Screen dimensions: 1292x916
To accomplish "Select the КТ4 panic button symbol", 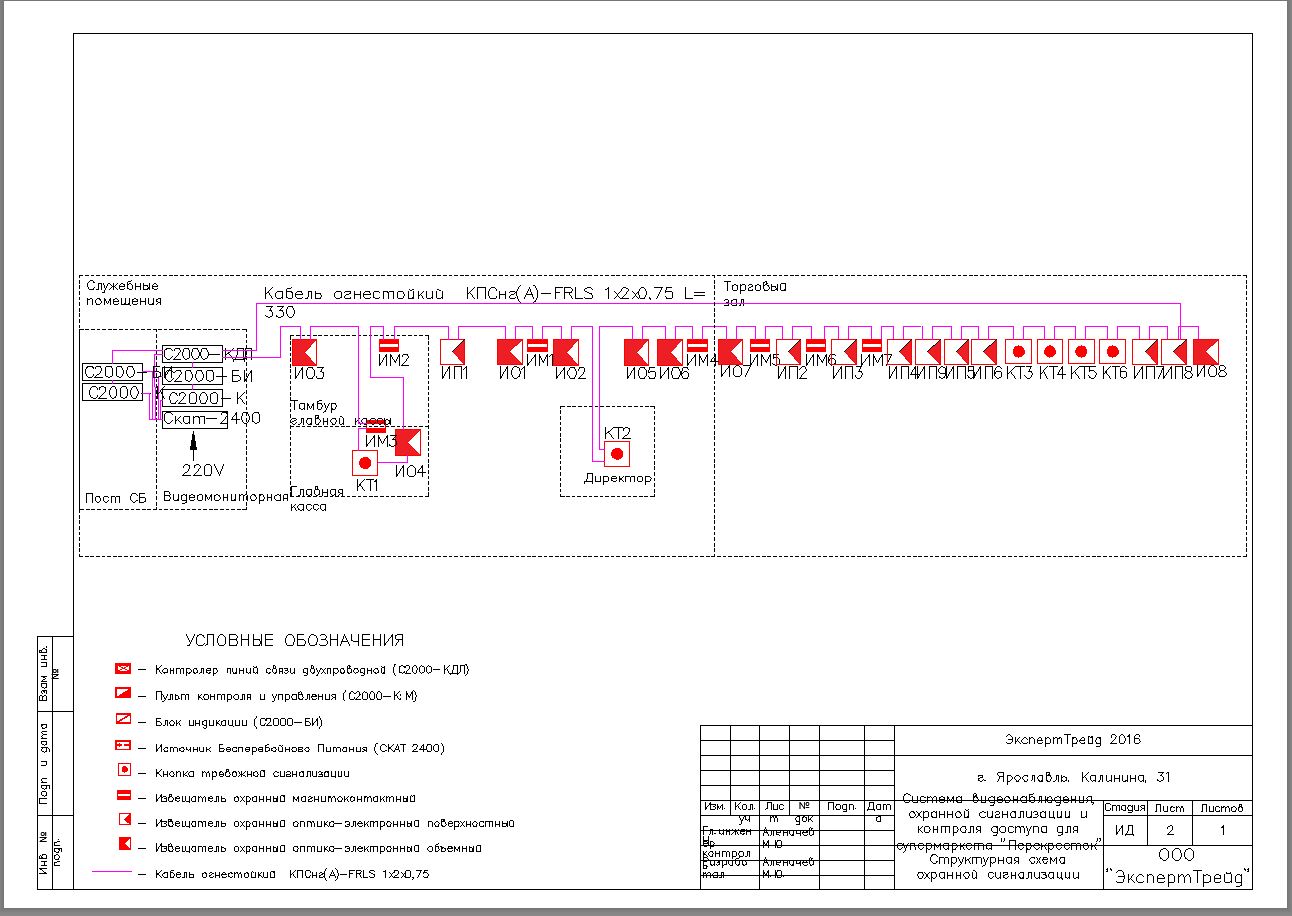I will (x=1049, y=352).
